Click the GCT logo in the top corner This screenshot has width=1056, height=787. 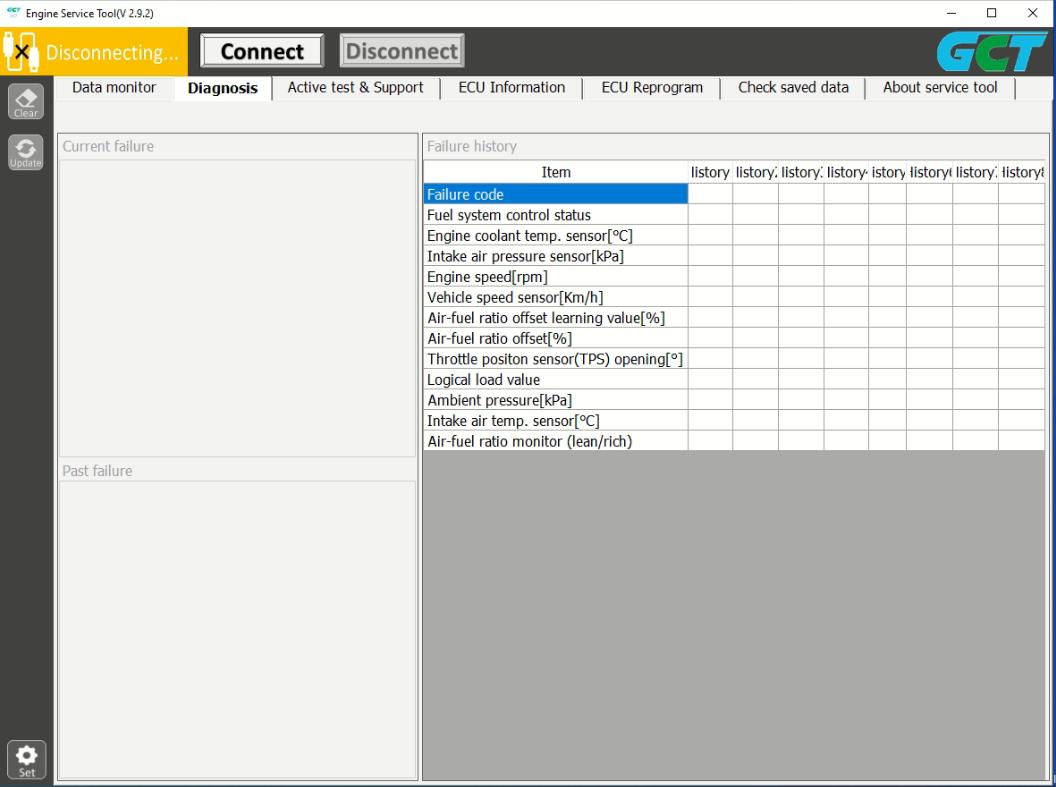(x=993, y=50)
